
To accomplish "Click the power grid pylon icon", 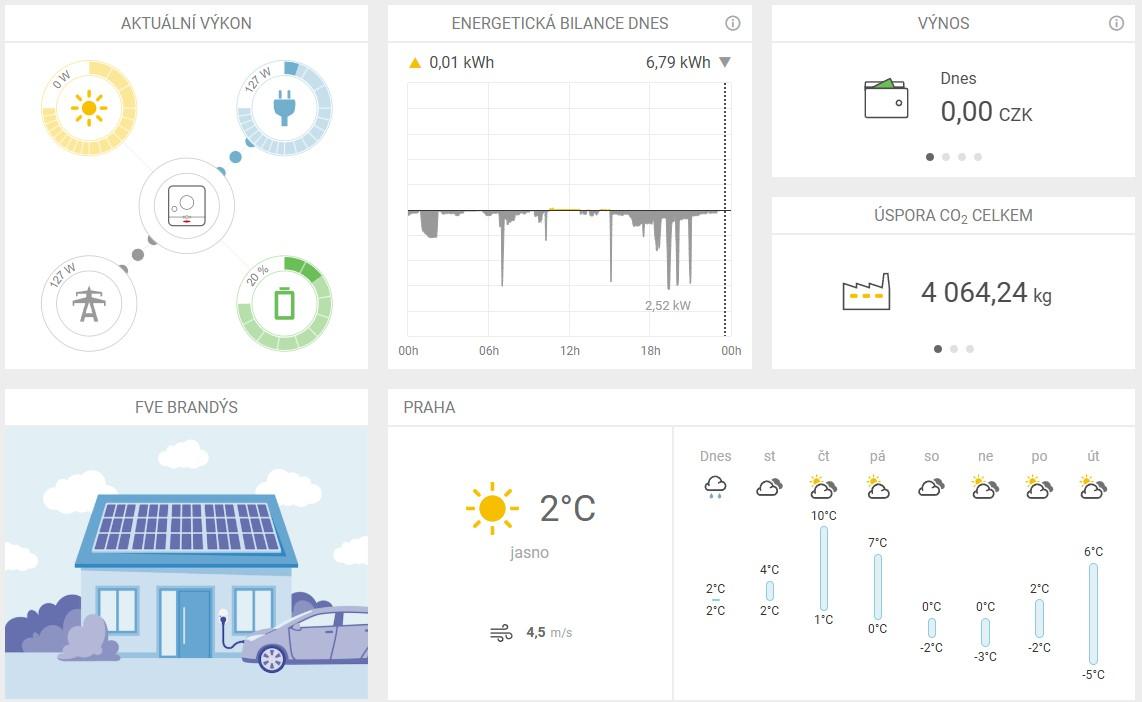I will (x=89, y=304).
